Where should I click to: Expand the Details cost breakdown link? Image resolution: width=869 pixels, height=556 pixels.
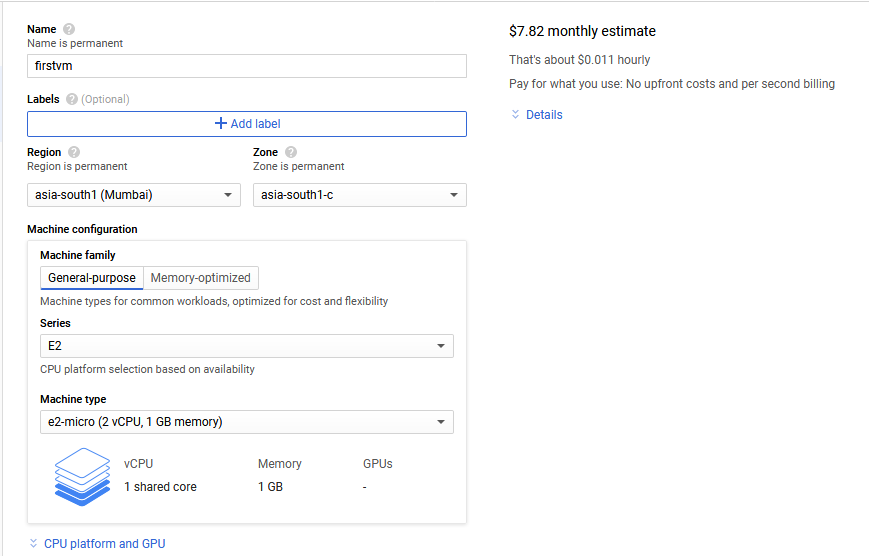[544, 115]
